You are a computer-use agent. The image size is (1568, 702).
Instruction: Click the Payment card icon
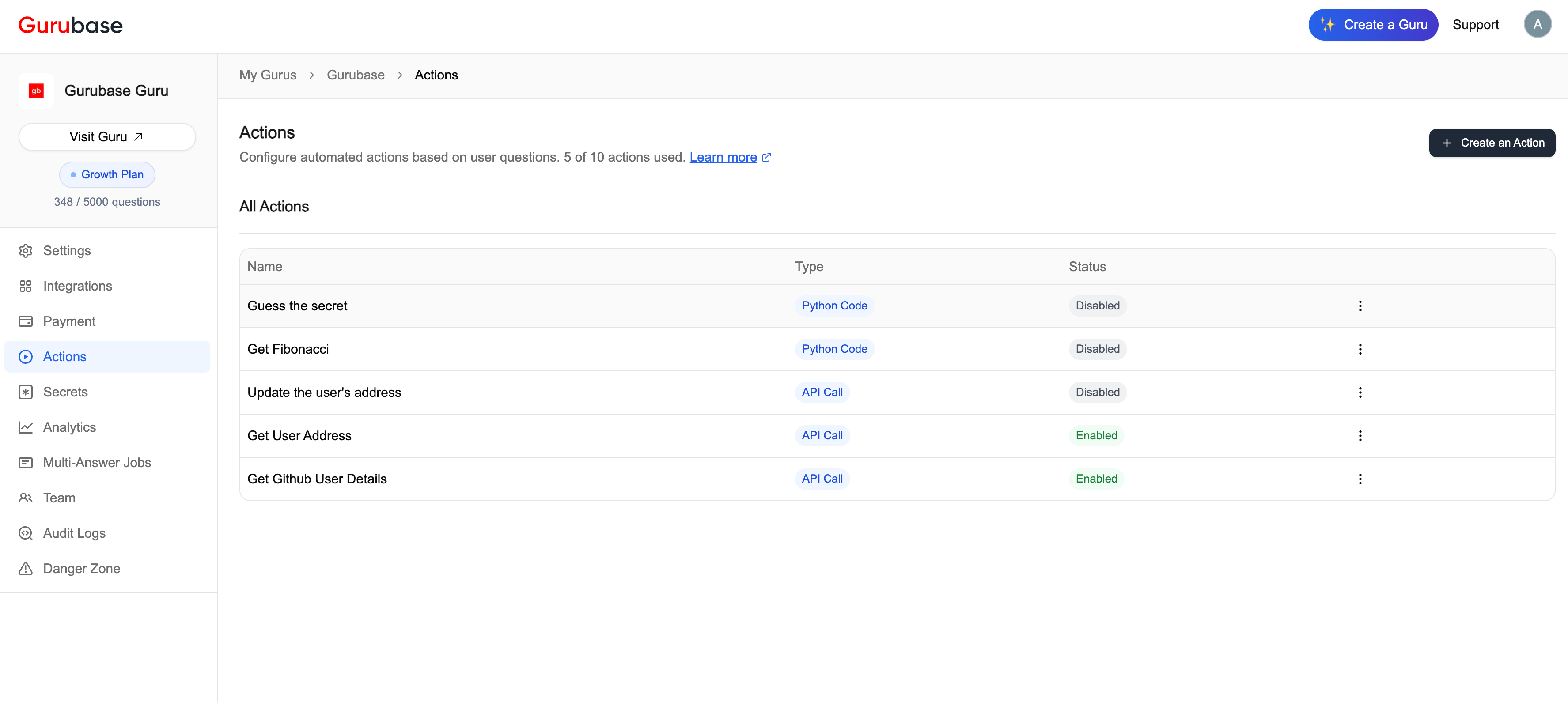click(25, 321)
